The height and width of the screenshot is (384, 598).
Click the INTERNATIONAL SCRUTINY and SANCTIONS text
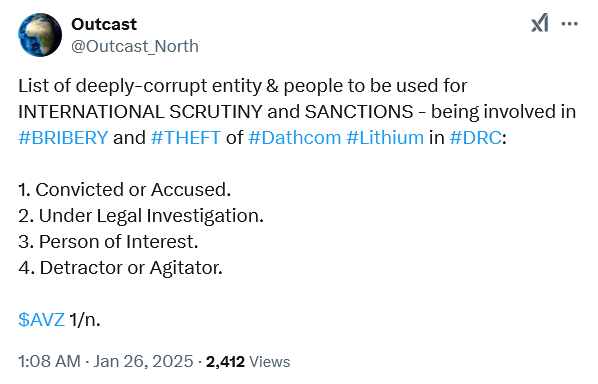215,112
